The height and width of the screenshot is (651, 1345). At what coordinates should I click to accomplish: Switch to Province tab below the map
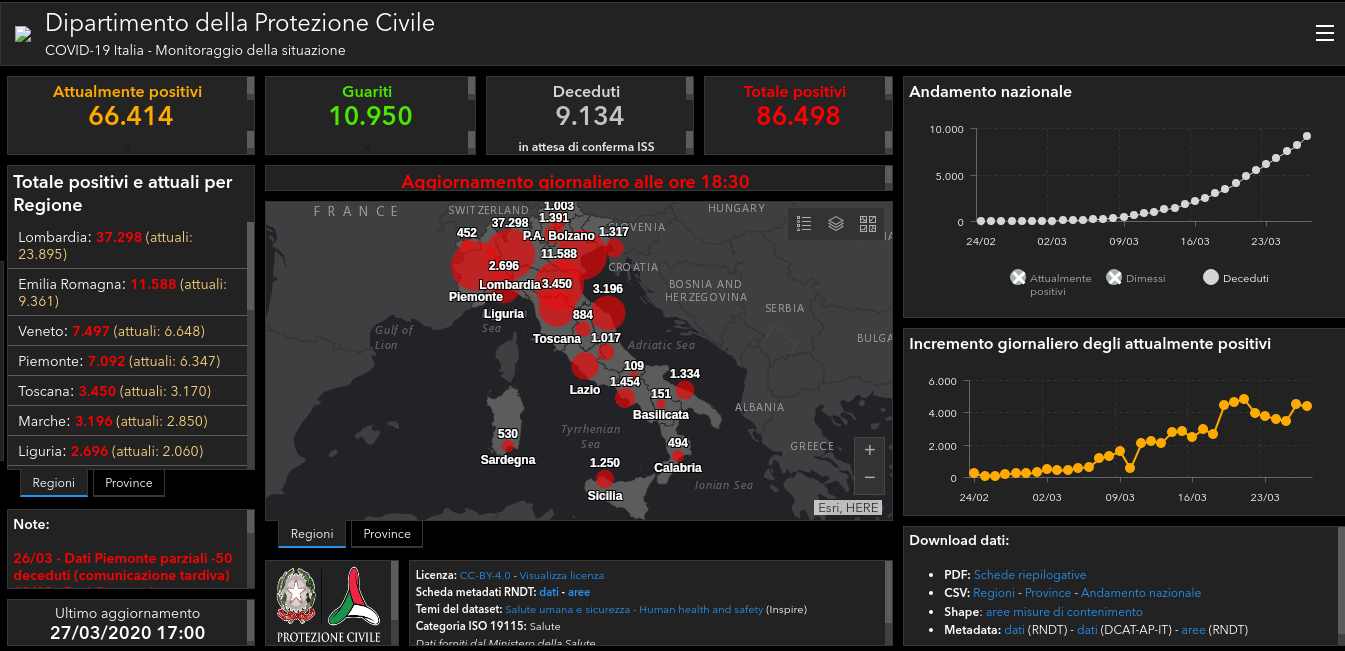tap(387, 534)
